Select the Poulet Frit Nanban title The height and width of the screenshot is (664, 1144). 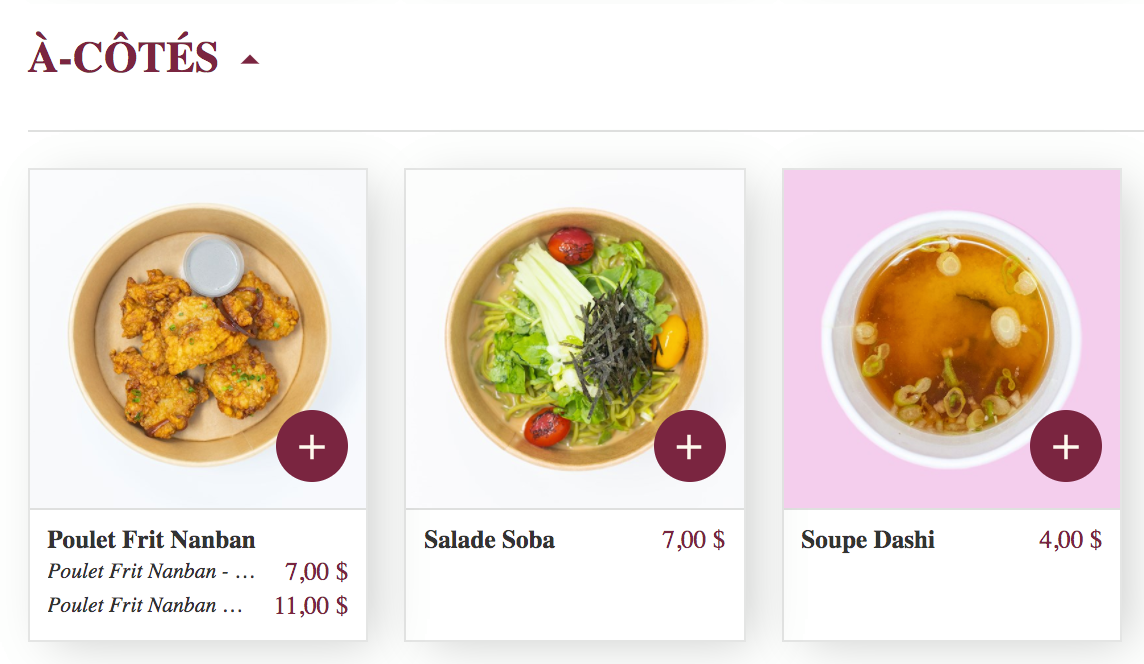click(151, 540)
